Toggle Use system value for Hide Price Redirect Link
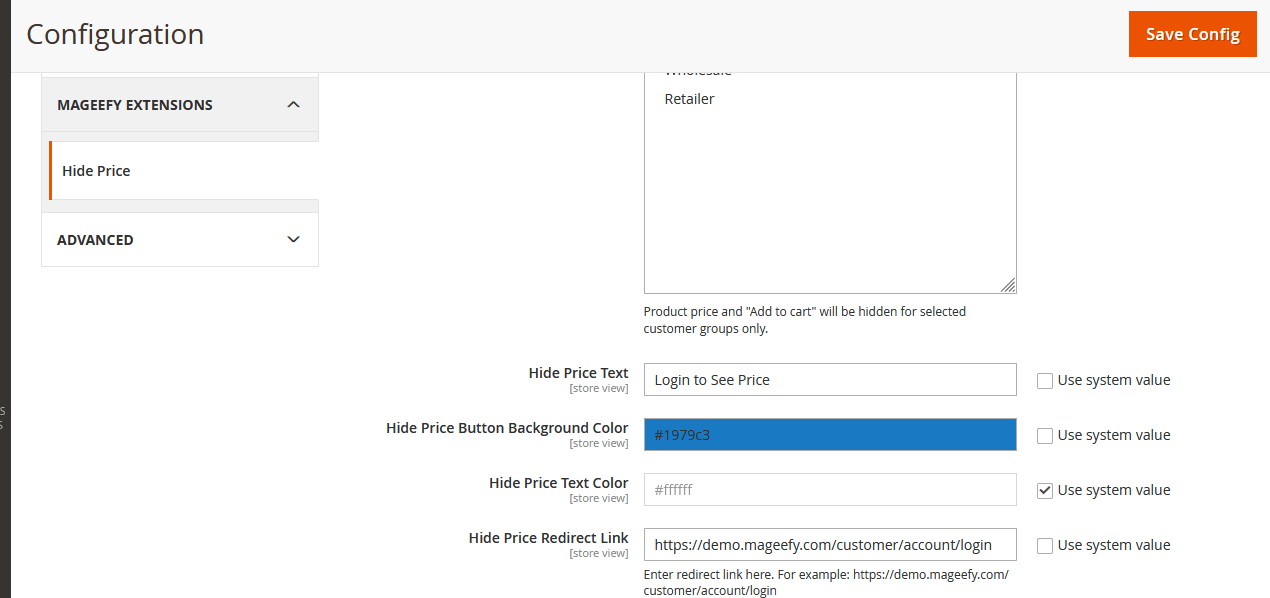Screen dimensions: 1270x598 pyautogui.click(x=1045, y=545)
